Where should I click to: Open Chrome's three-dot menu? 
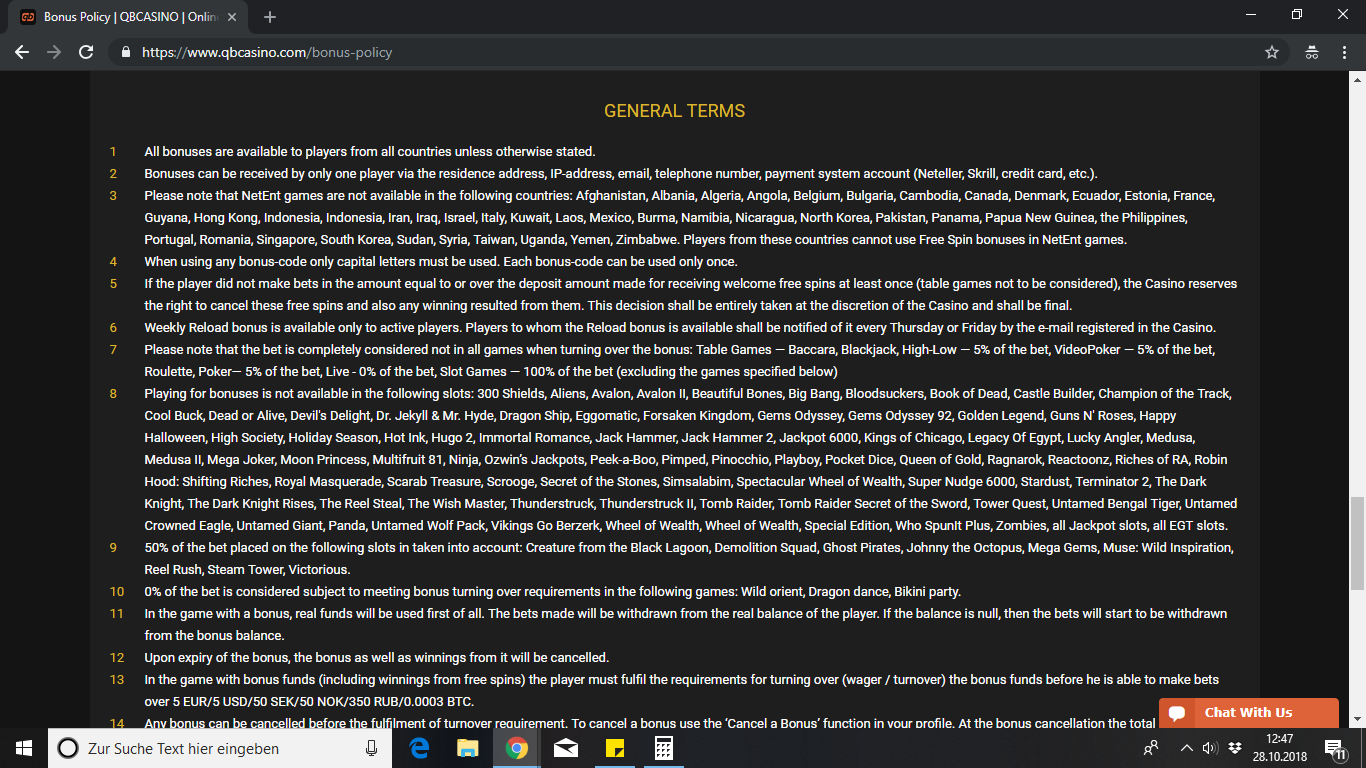pos(1344,52)
